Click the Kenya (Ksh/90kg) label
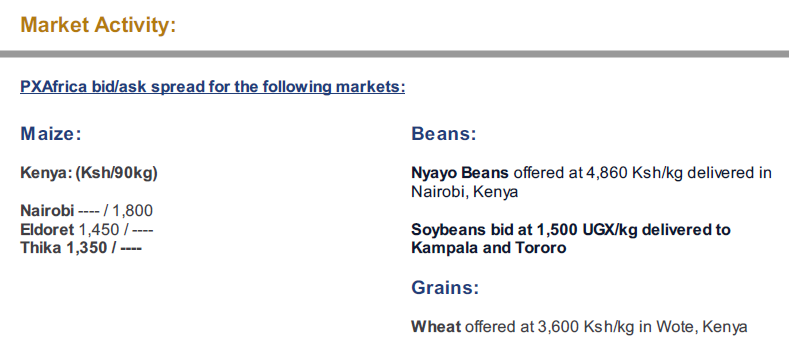Screen dimensions: 789x363 click(89, 173)
